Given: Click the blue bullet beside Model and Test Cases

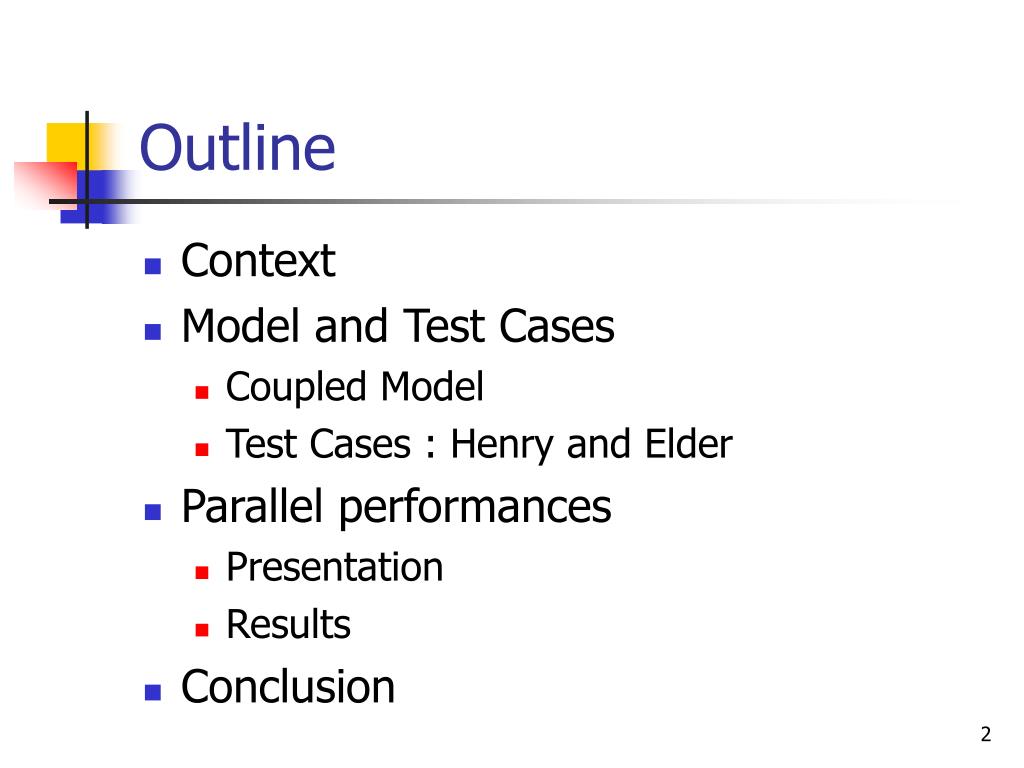Looking at the screenshot, I should coord(153,332).
